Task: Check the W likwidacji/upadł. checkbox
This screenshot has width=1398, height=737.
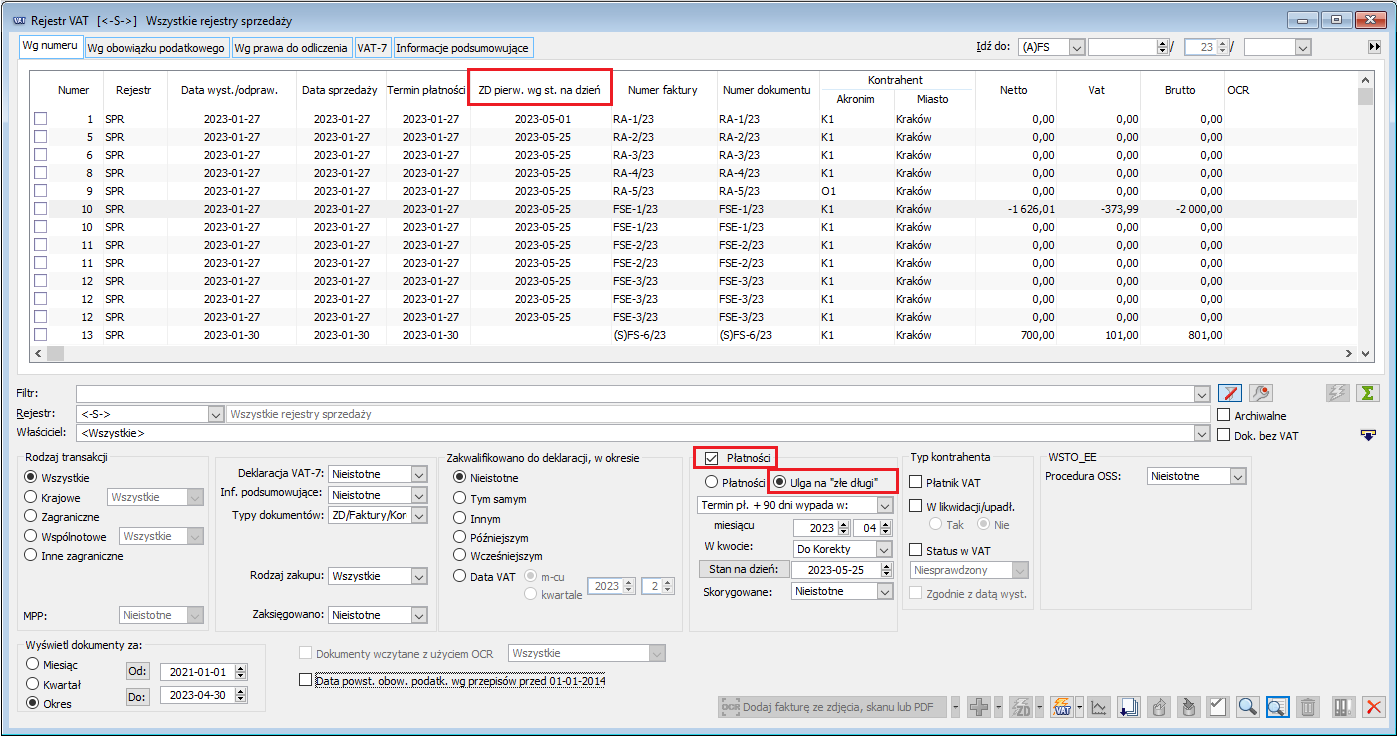Action: click(916, 506)
